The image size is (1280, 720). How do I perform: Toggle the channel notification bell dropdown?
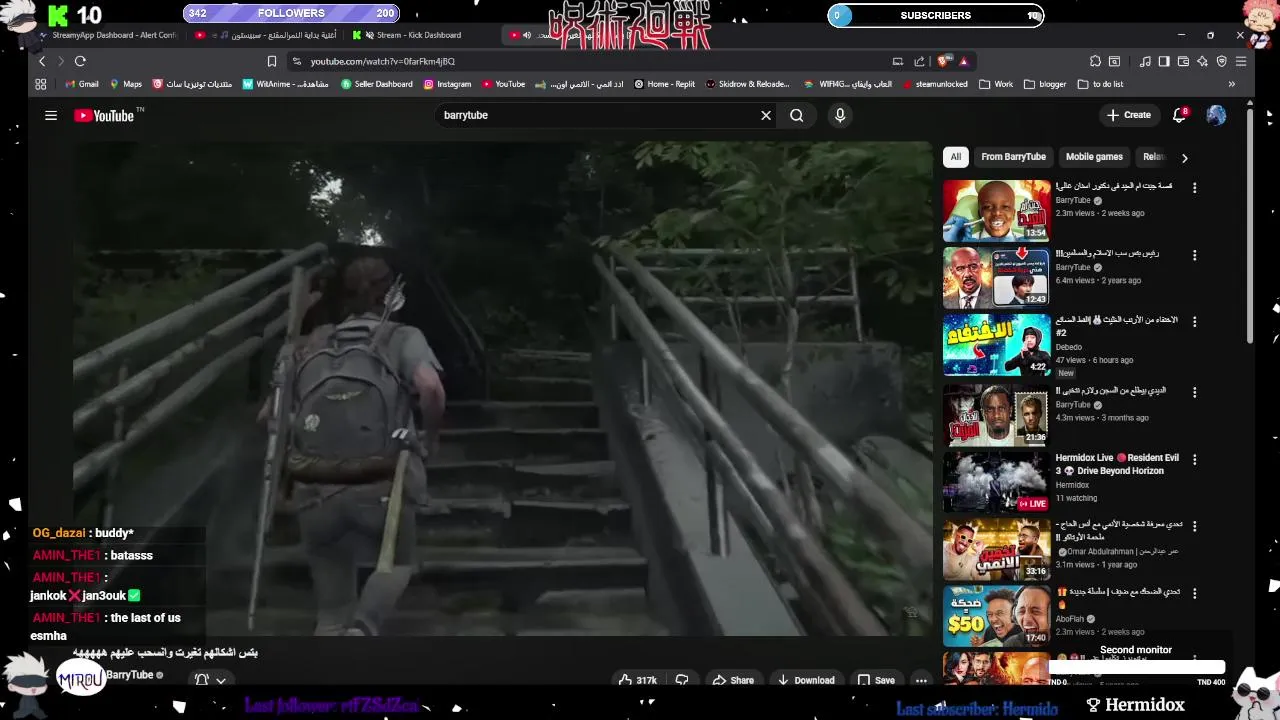tap(210, 680)
